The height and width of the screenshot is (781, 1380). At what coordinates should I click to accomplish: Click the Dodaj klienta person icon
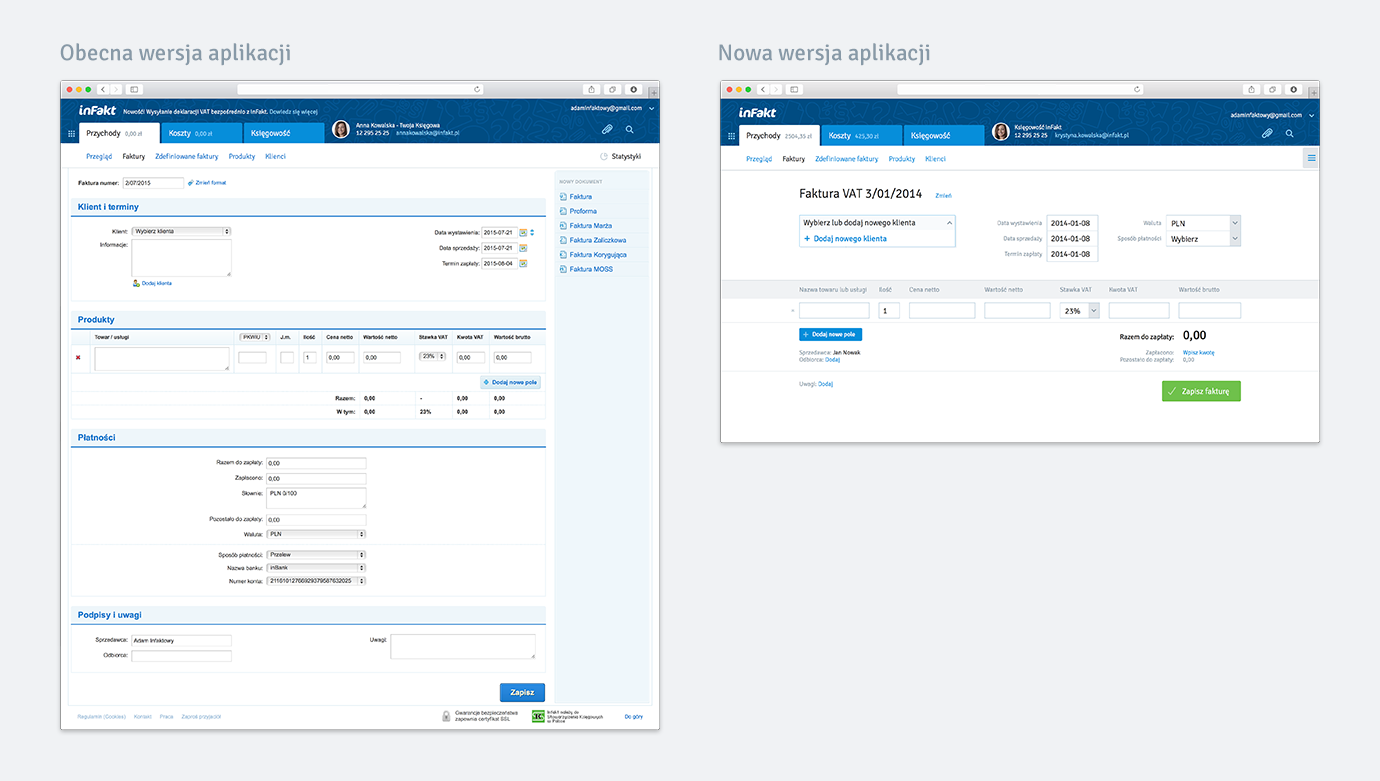tap(136, 283)
